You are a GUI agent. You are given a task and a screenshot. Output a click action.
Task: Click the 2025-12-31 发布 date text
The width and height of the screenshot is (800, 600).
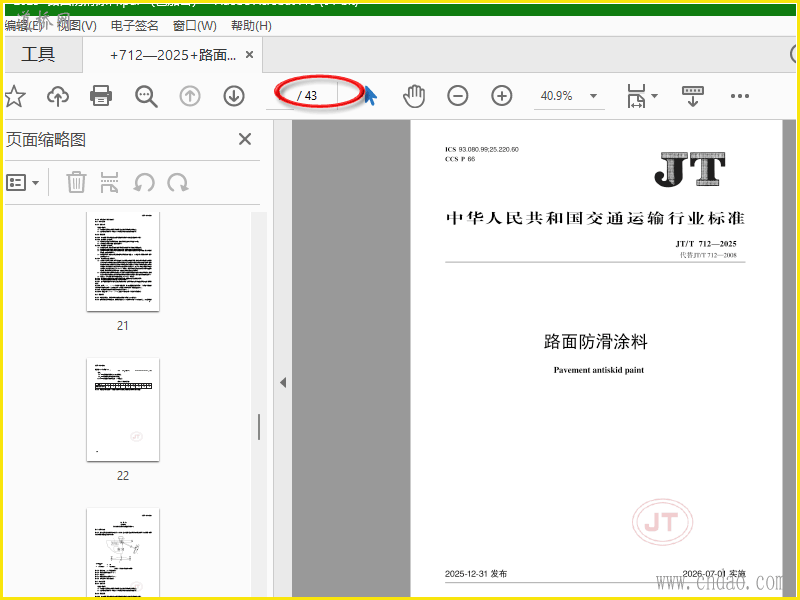[476, 573]
